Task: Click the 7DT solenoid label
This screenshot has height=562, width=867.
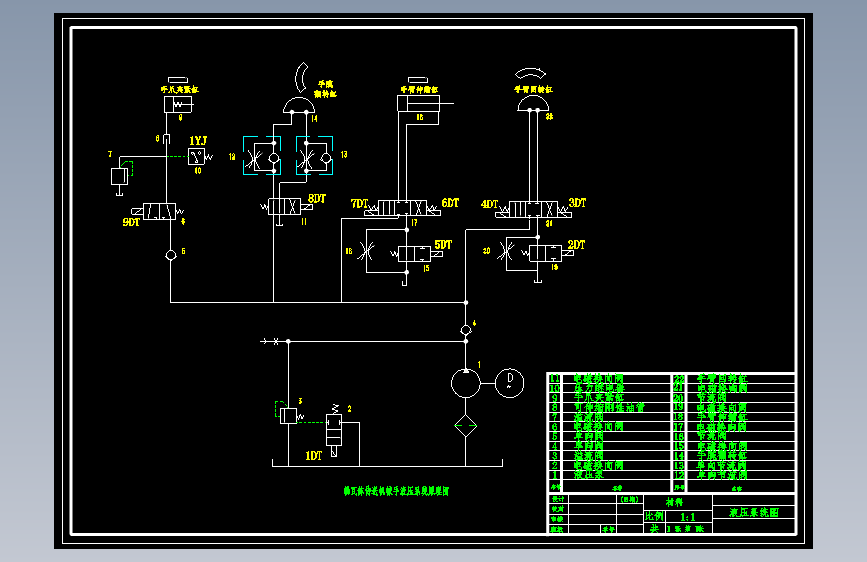Action: tap(359, 204)
